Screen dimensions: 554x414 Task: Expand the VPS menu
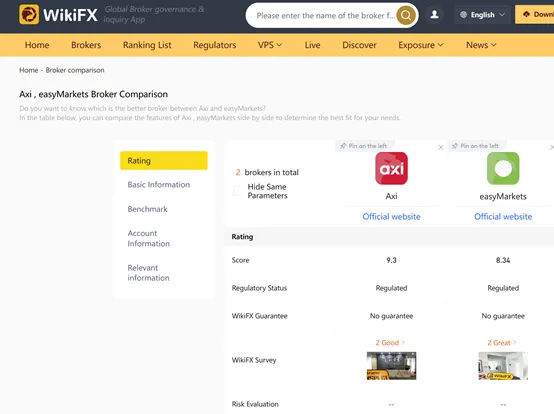(x=270, y=45)
